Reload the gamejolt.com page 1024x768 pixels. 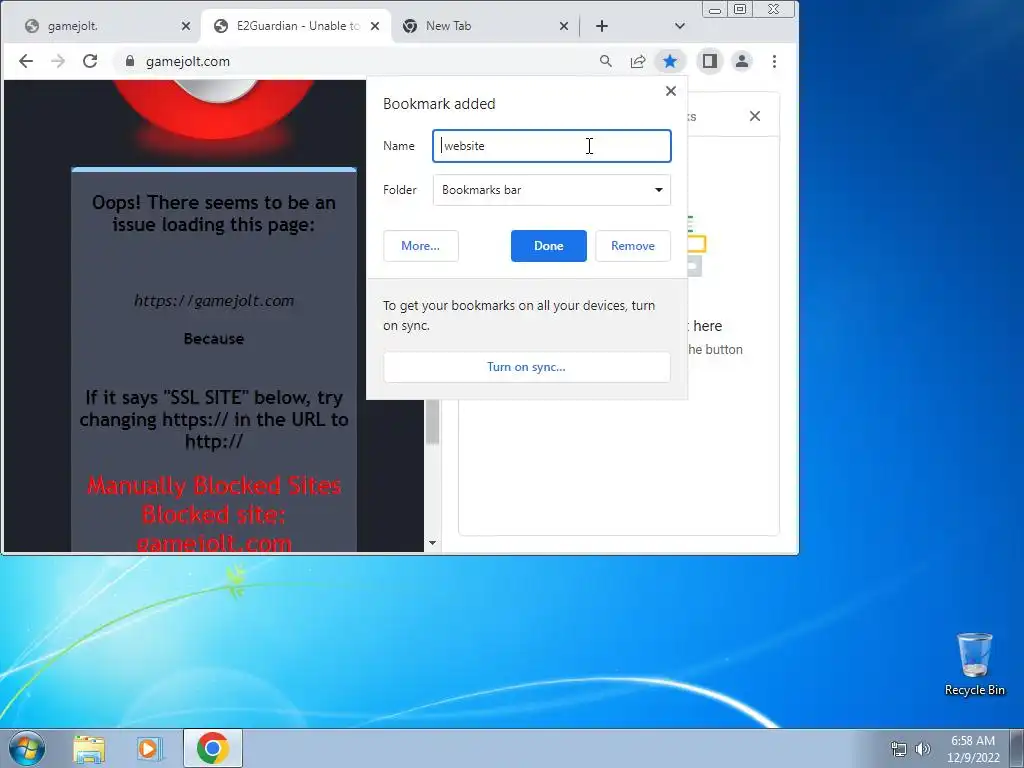coord(90,61)
